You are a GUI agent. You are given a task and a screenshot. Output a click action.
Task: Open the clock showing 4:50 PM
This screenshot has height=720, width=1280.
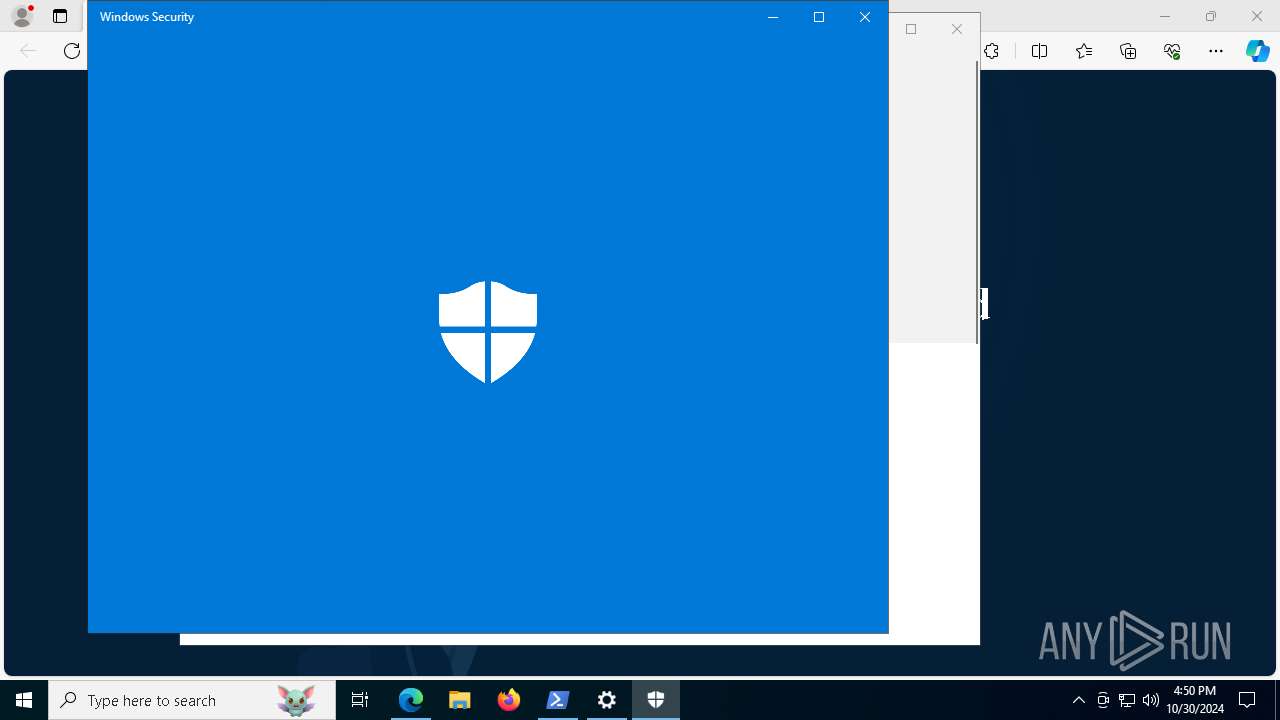tap(1195, 700)
